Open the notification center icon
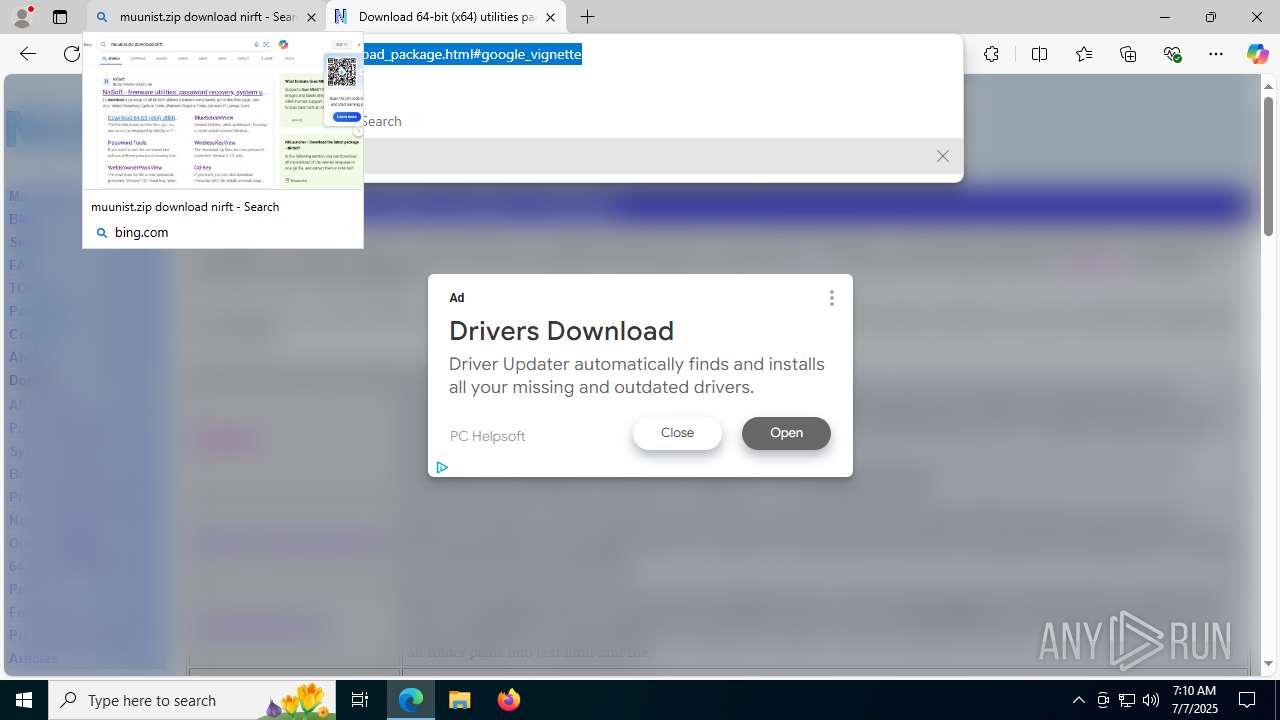The image size is (1280, 720). (x=1248, y=700)
